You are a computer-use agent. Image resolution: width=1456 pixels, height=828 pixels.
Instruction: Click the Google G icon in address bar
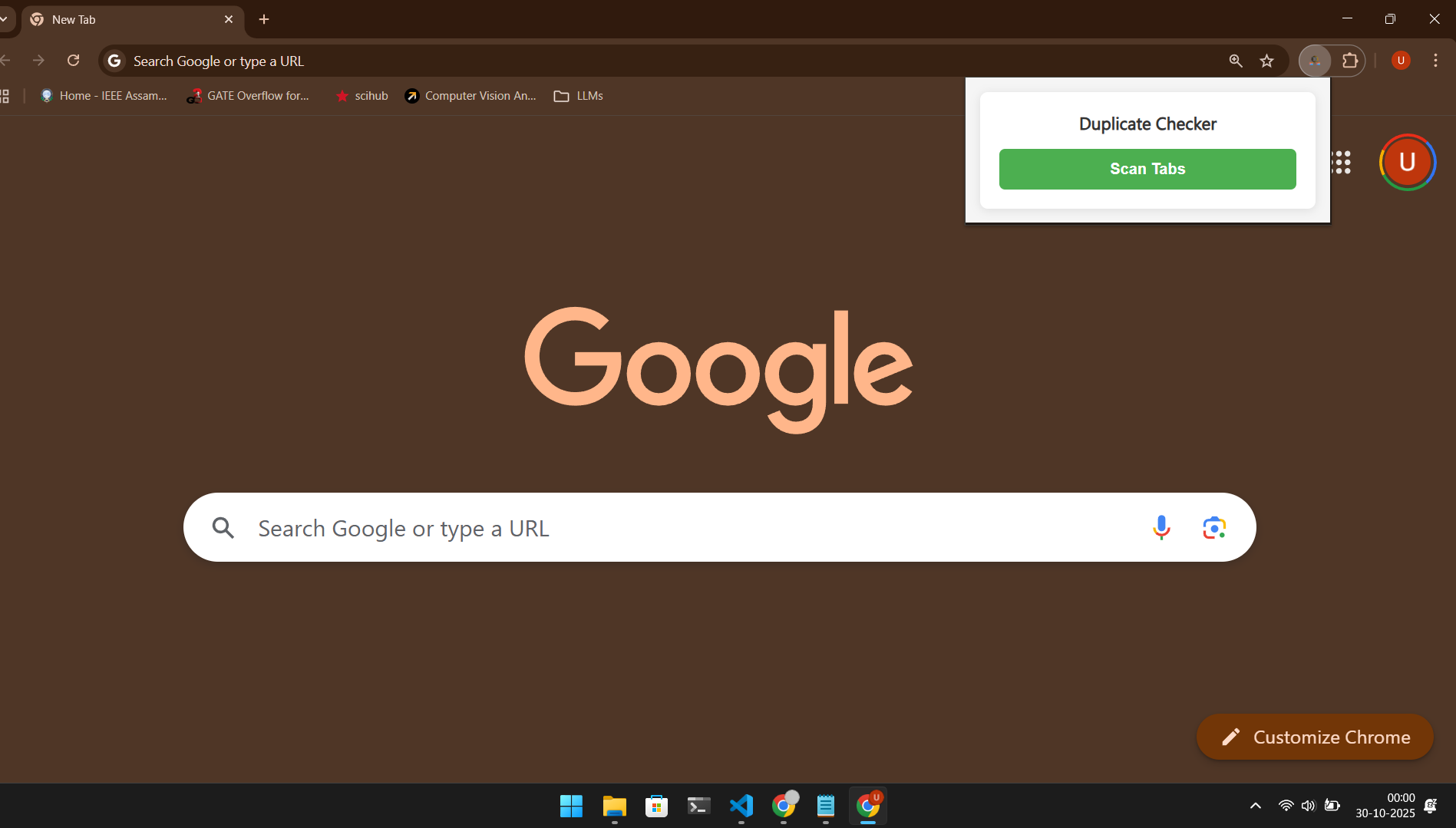(x=114, y=61)
